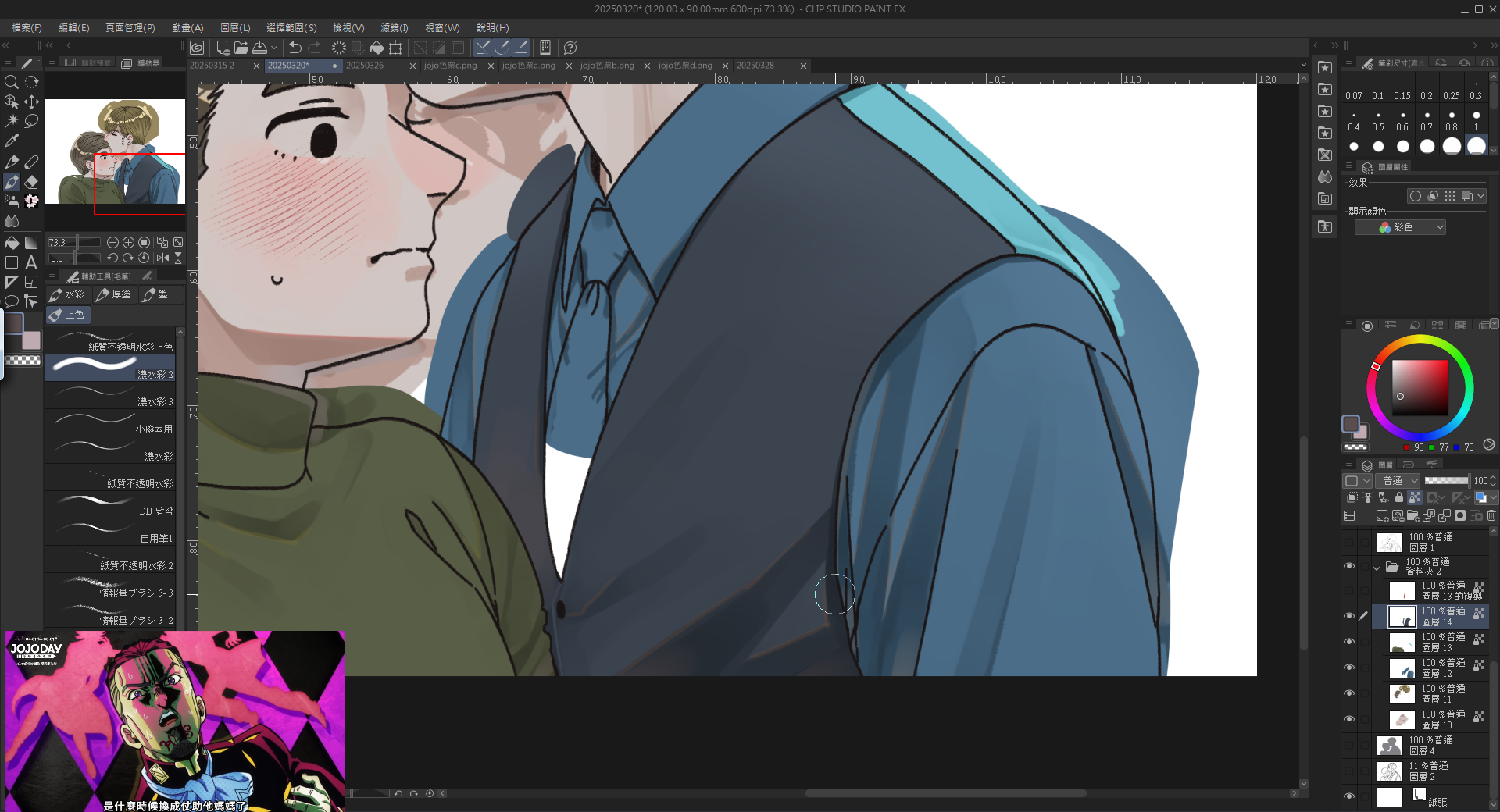Screen dimensions: 1500x812
Task: Show hidden layer 圖層 1
Action: click(x=1349, y=542)
